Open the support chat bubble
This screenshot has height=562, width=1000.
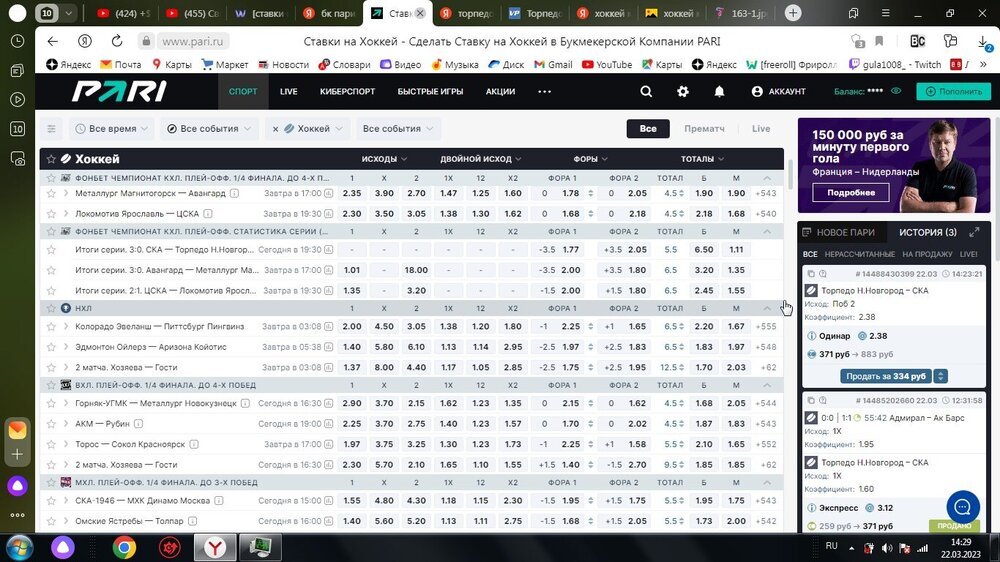[x=963, y=507]
